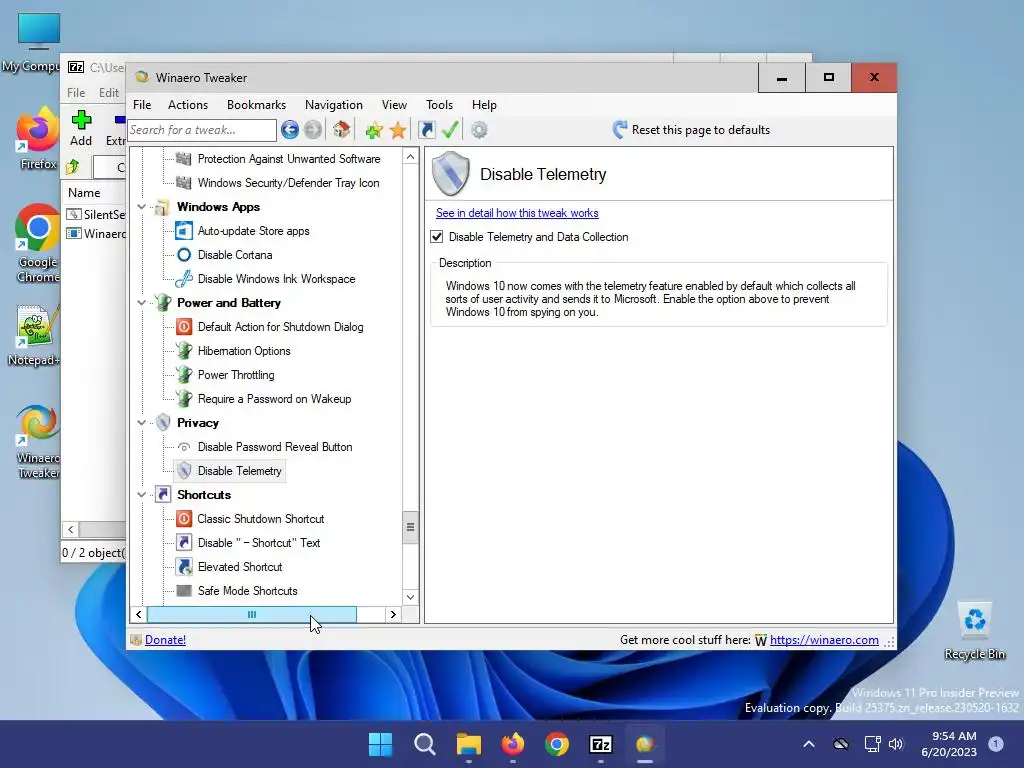1024x768 pixels.
Task: Click the Donate! link
Action: pos(165,640)
